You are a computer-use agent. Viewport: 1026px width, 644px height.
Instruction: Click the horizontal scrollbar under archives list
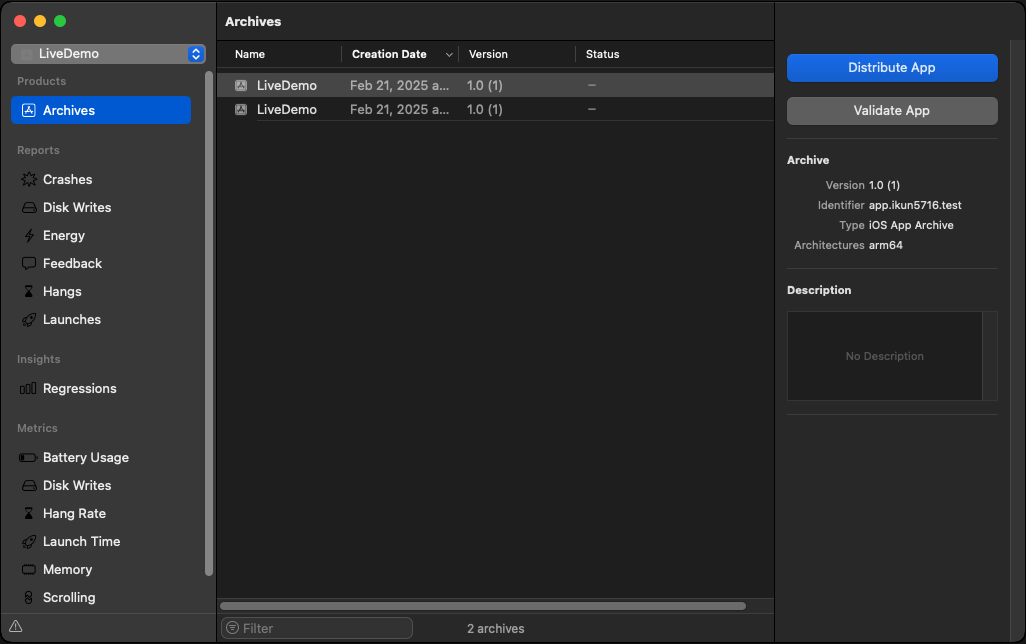pyautogui.click(x=483, y=606)
